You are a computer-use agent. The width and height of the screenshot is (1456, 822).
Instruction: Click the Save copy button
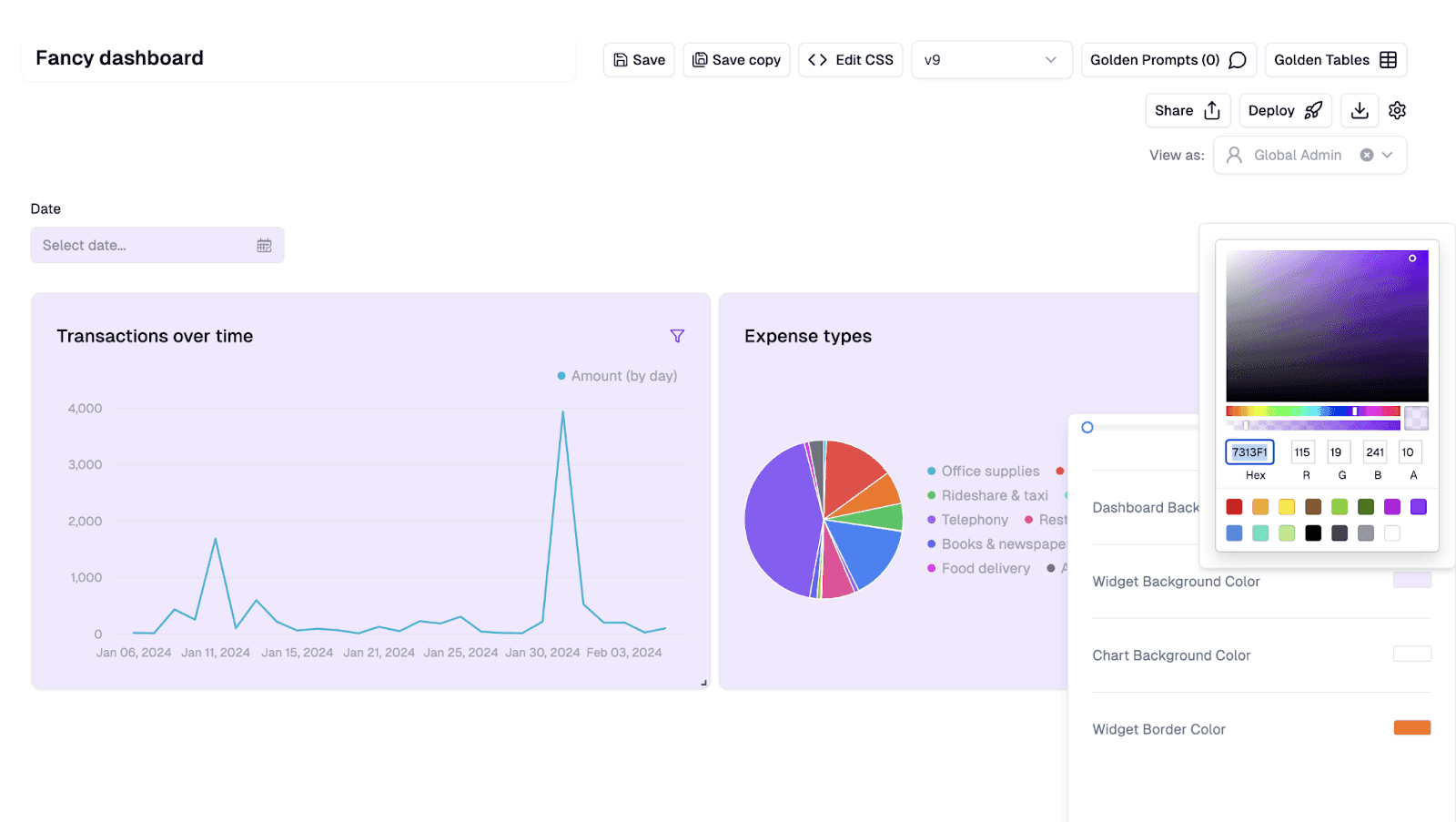(736, 59)
